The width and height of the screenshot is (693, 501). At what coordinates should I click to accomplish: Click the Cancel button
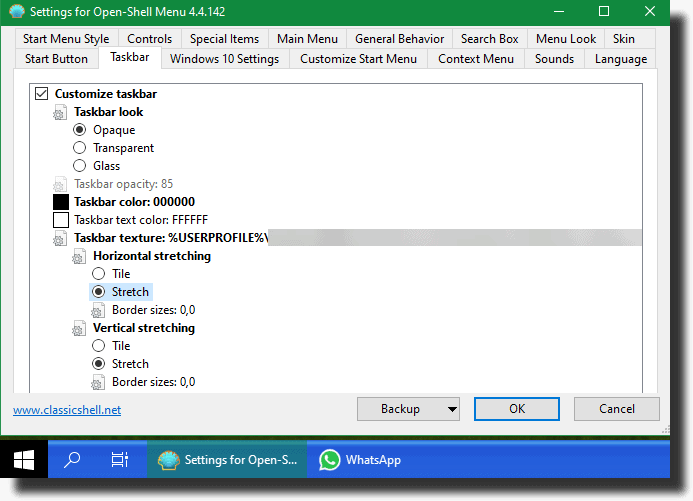617,409
